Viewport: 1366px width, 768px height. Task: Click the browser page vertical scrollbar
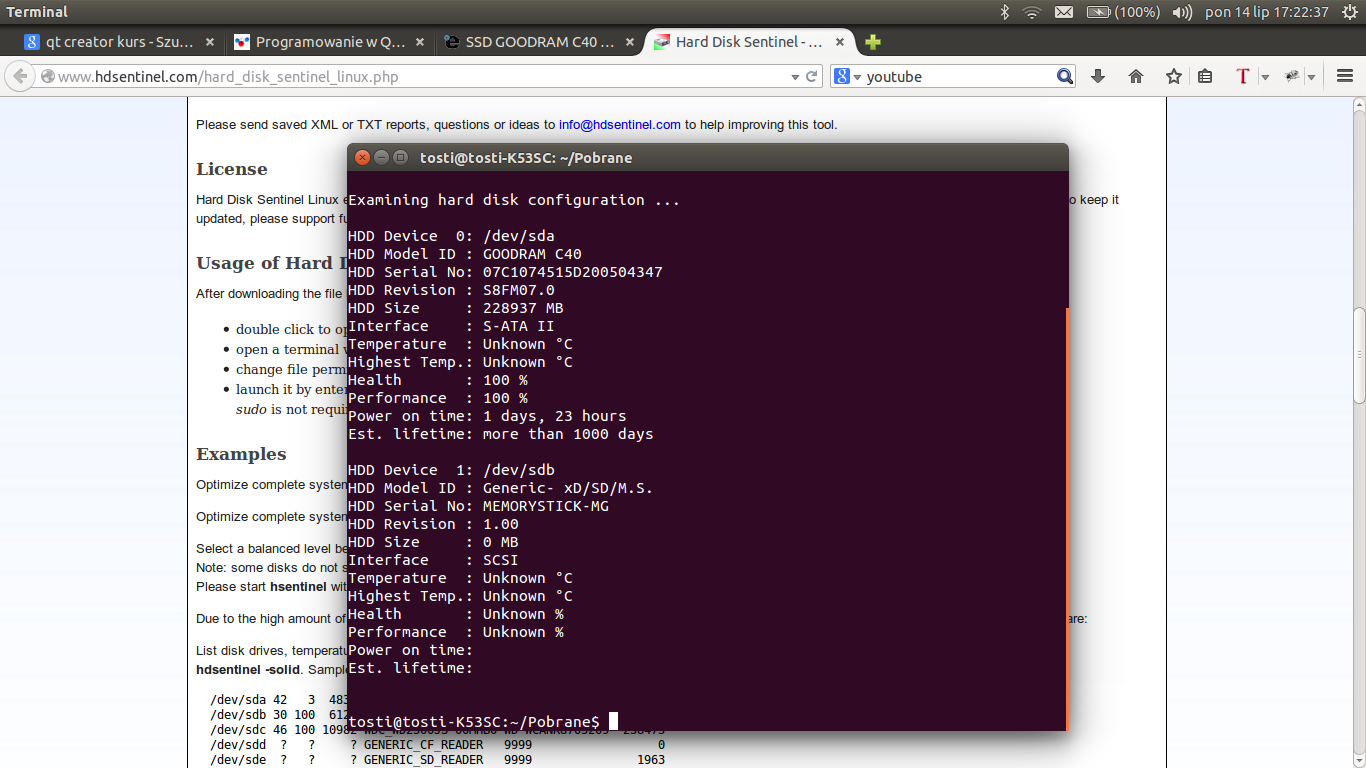(x=1359, y=355)
